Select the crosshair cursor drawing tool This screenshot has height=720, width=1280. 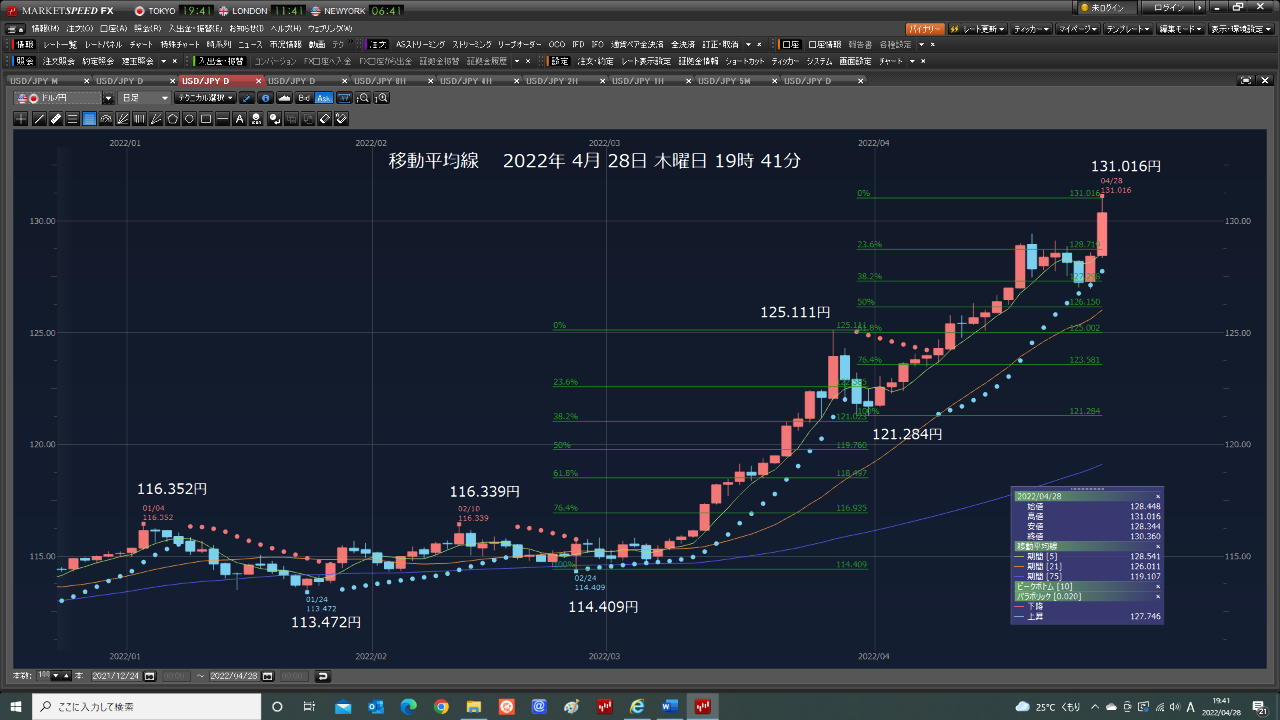click(22, 119)
